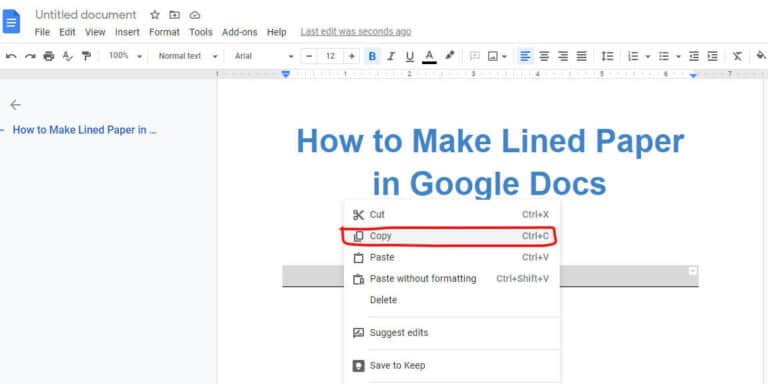Toggle Italic formatting button
The width and height of the screenshot is (768, 384).
point(391,56)
